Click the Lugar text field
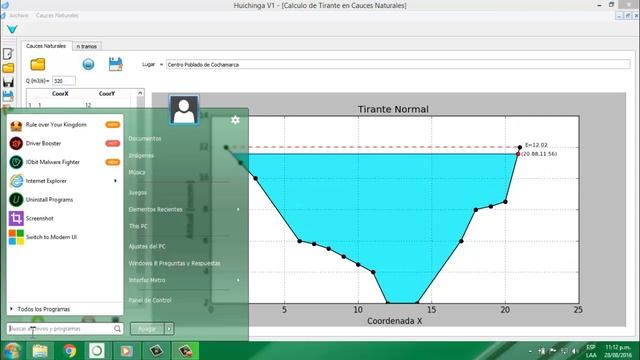The width and height of the screenshot is (640, 360). [x=398, y=64]
